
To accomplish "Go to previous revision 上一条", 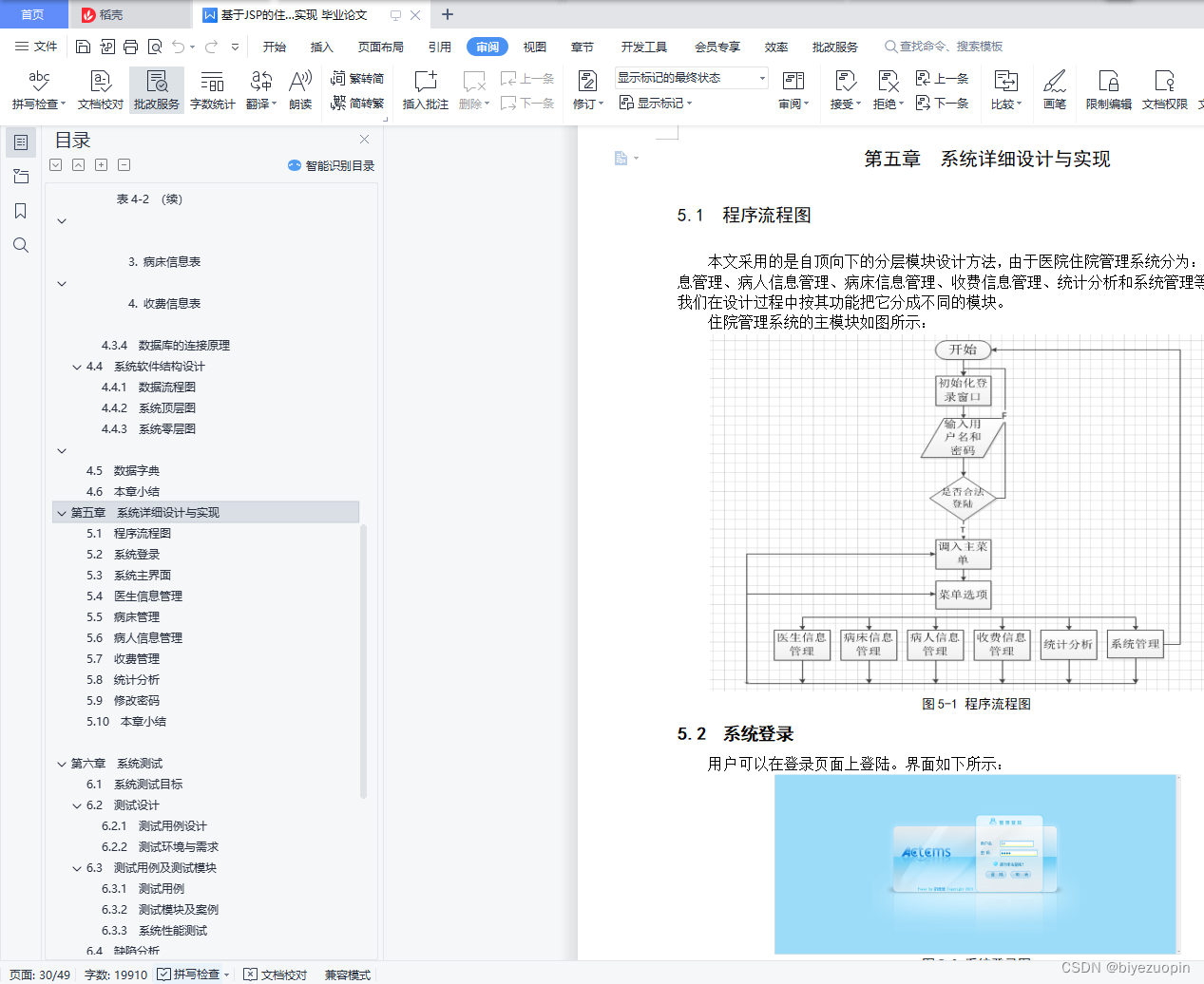I will pos(942,79).
